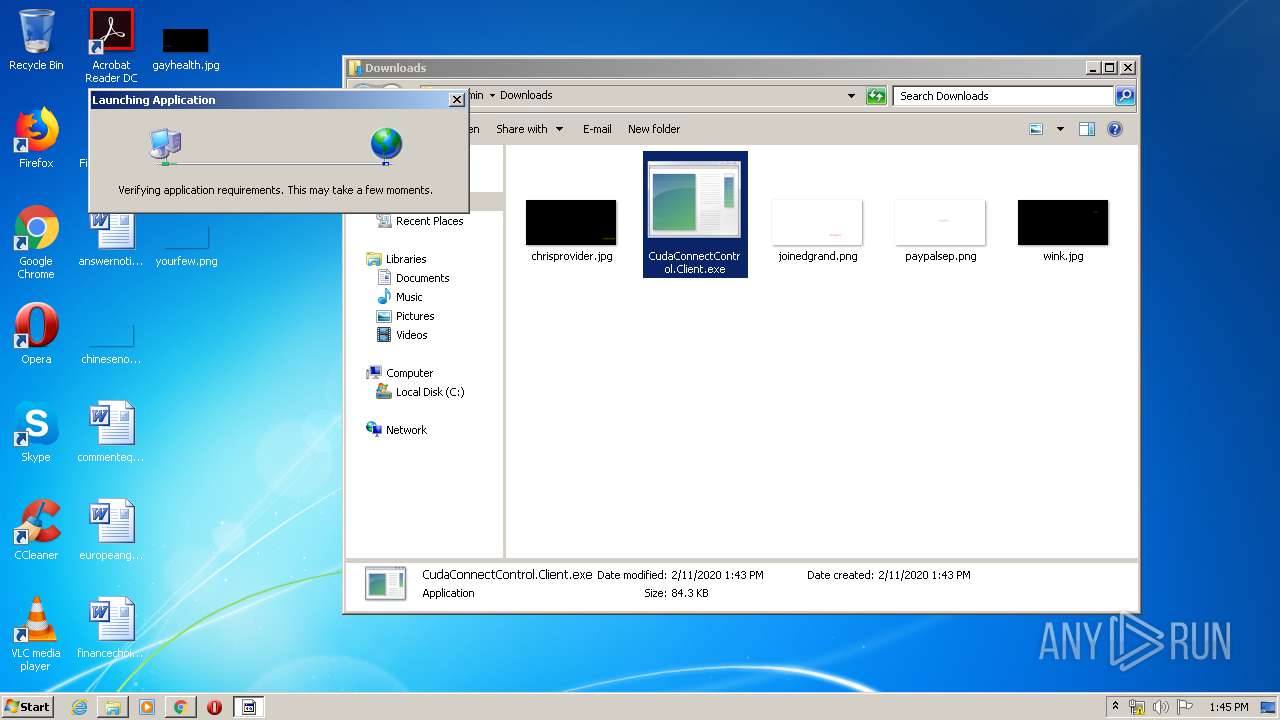Open Recycle Bin on the desktop
Image resolution: width=1280 pixels, height=720 pixels.
[36, 40]
